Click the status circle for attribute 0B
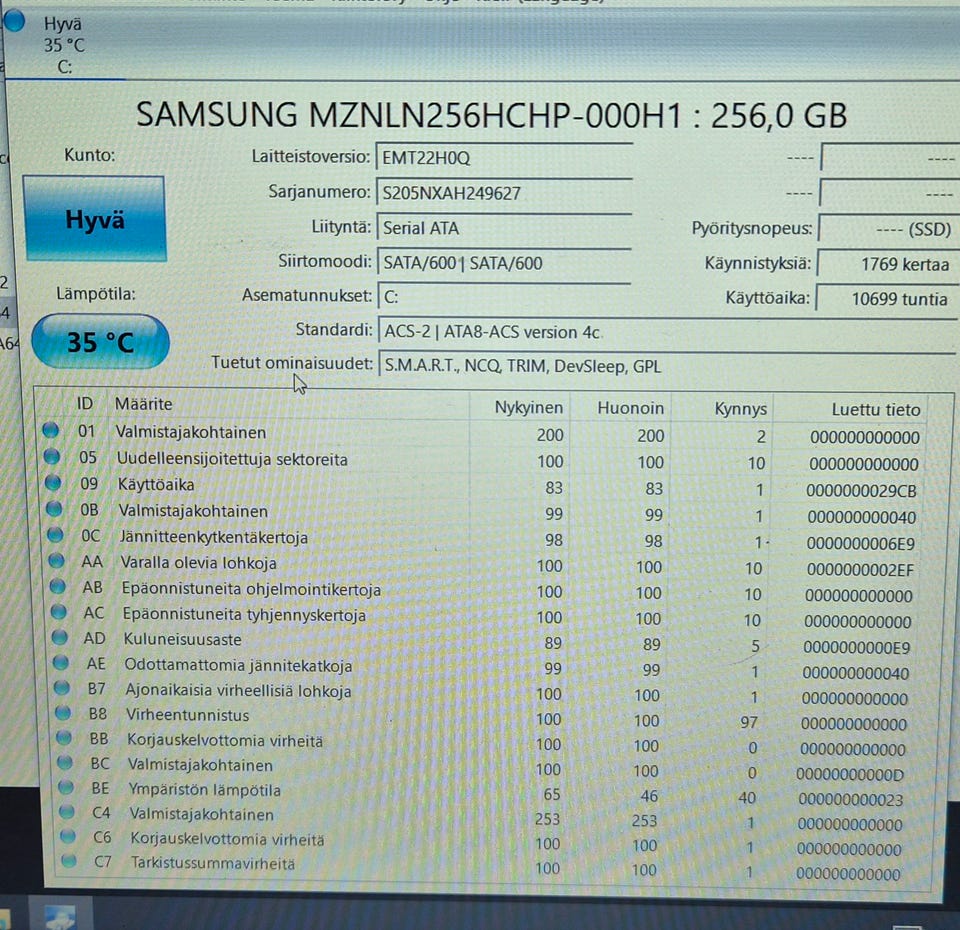 (x=54, y=508)
